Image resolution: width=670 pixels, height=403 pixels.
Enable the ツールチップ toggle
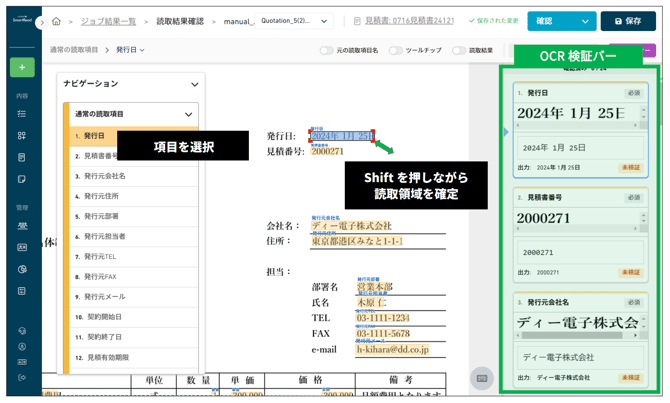click(395, 50)
